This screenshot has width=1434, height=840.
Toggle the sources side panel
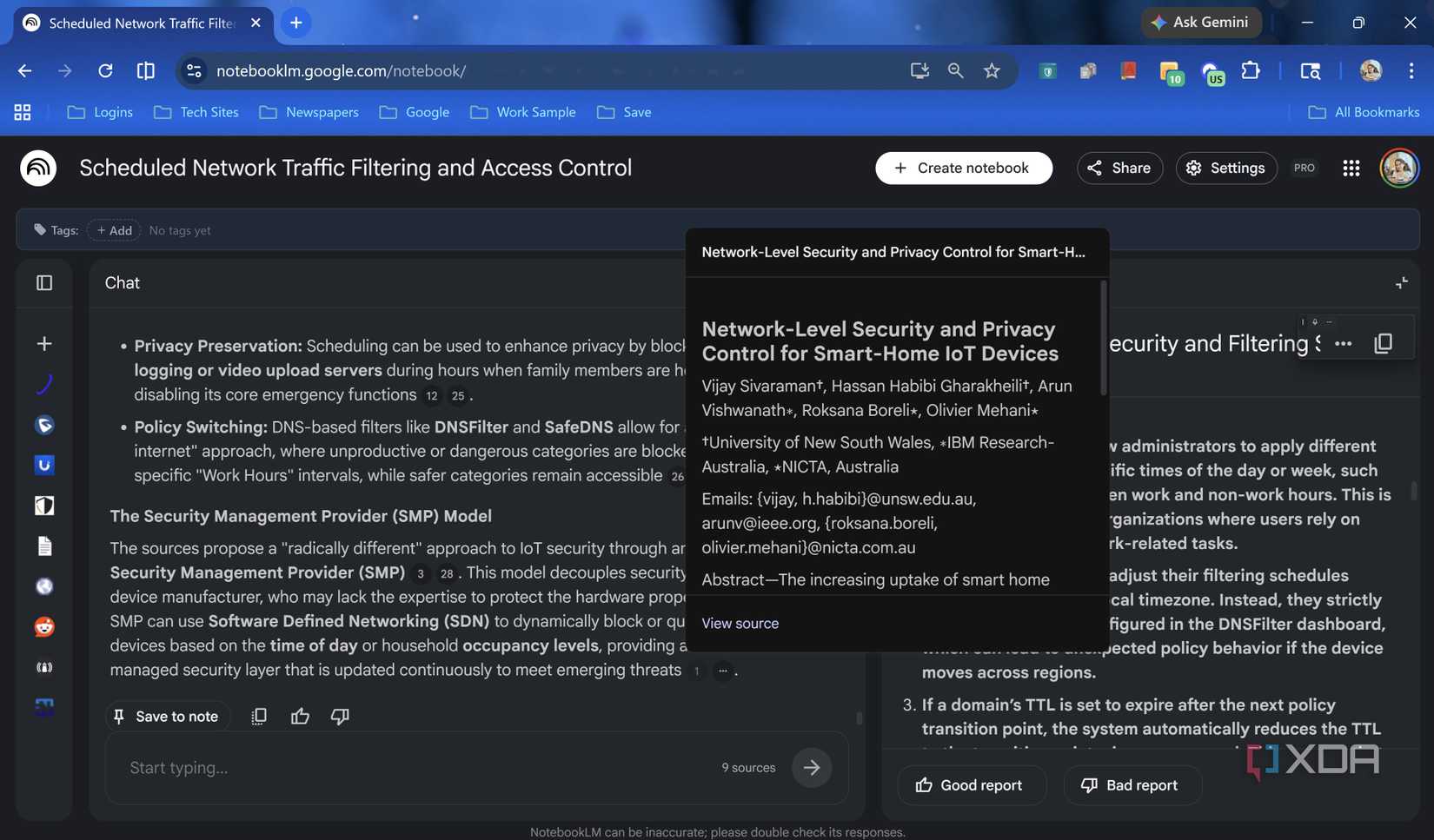(x=44, y=283)
